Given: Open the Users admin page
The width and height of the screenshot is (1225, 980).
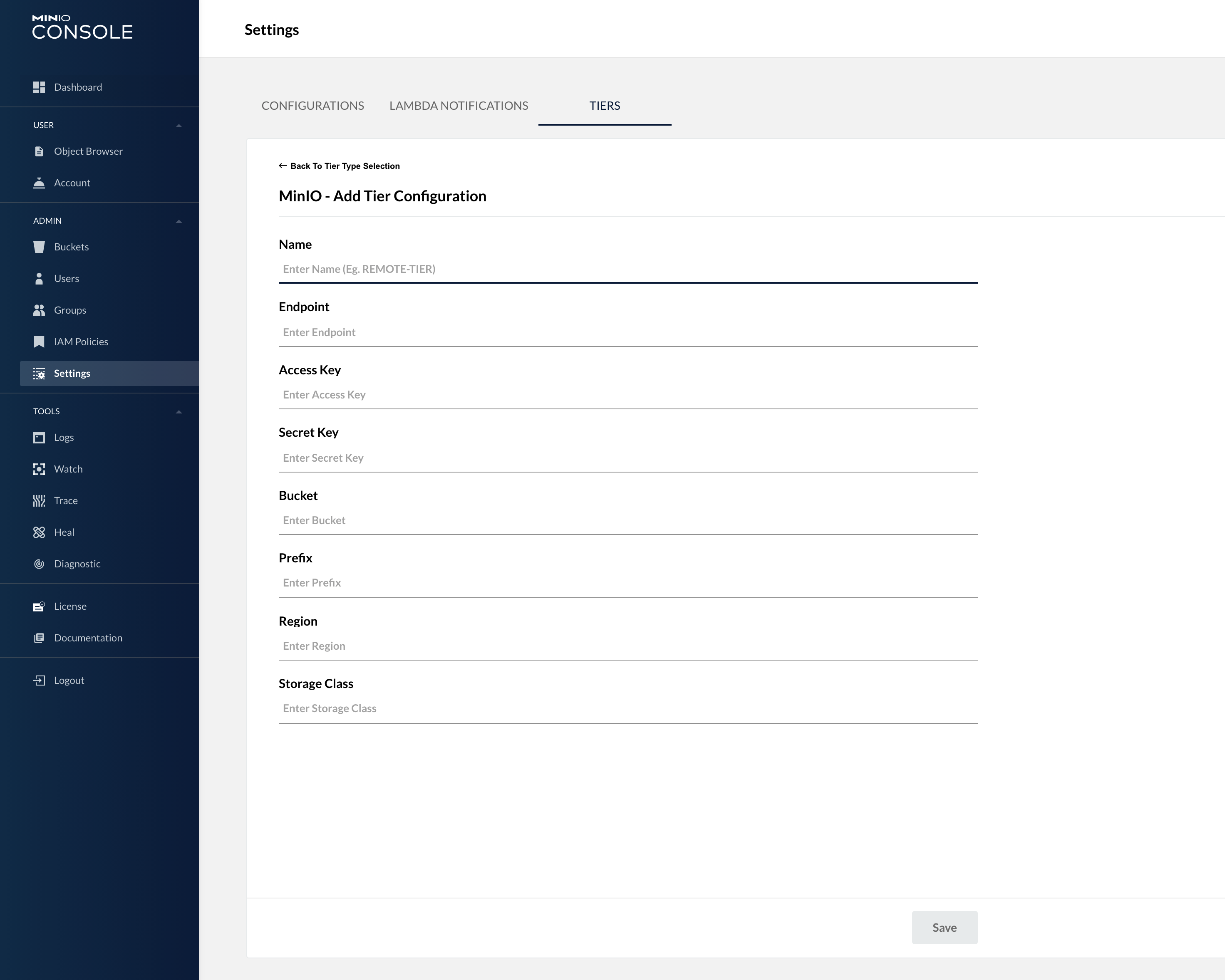Looking at the screenshot, I should tap(109, 278).
